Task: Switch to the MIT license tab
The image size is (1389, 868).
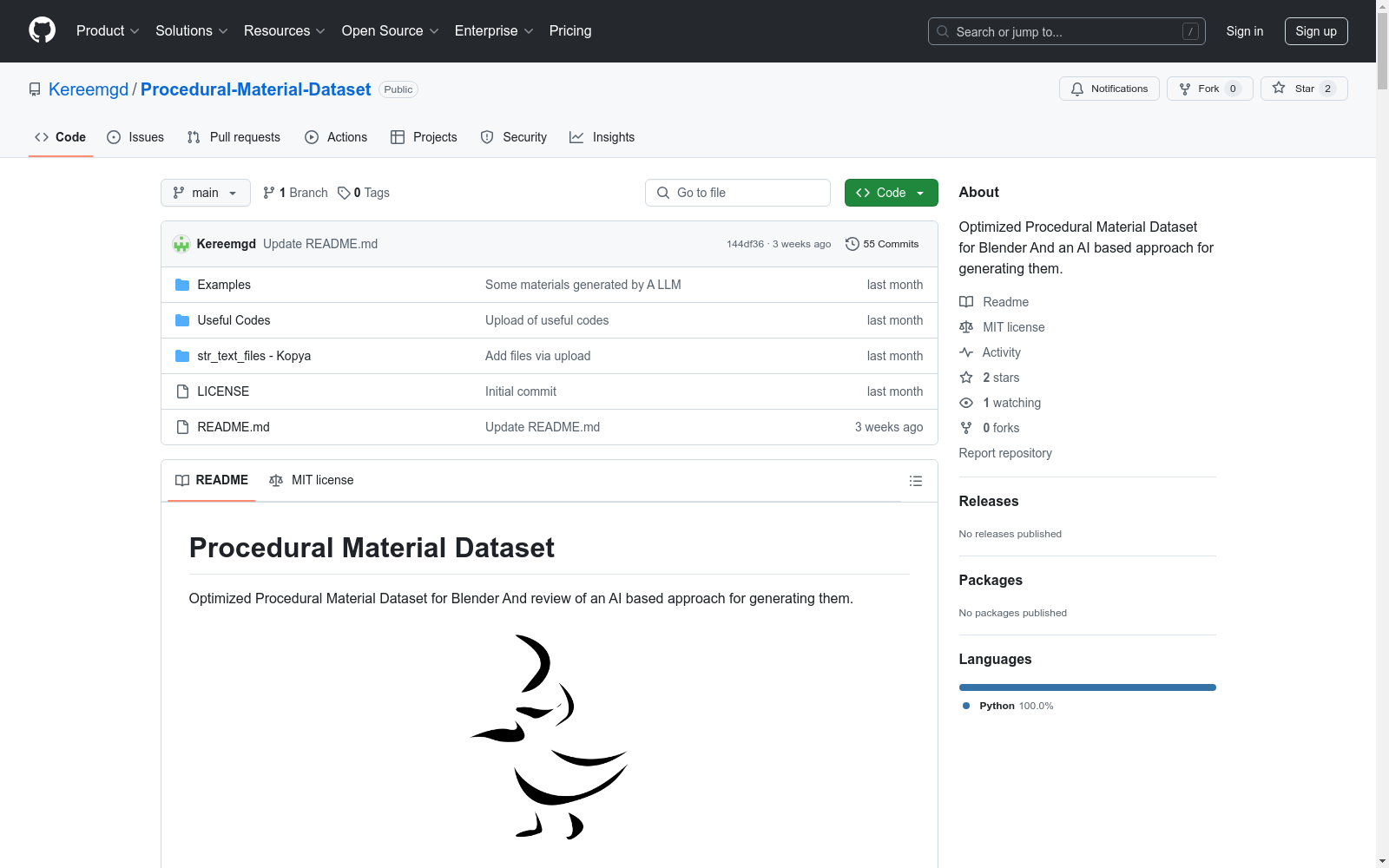Action: (x=312, y=480)
